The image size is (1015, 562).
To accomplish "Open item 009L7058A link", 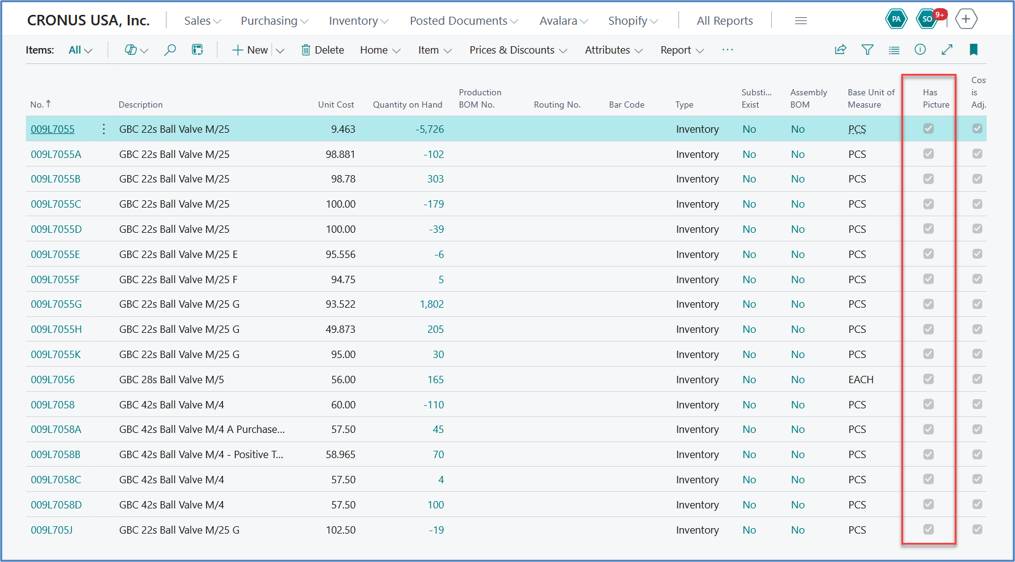I will tap(56, 430).
